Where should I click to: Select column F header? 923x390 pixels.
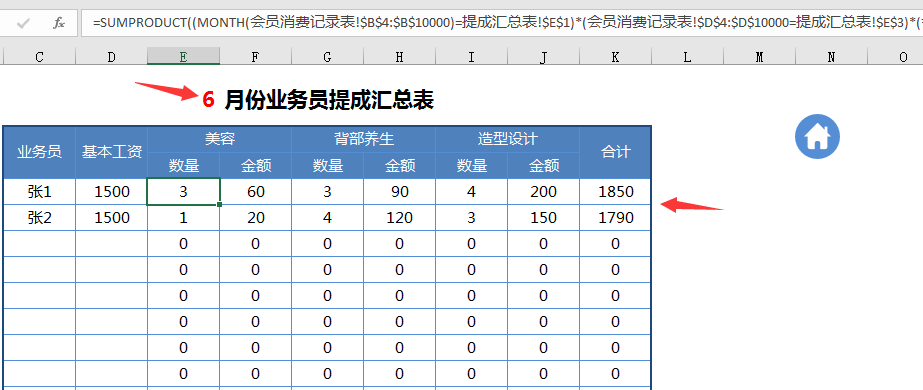(x=255, y=56)
